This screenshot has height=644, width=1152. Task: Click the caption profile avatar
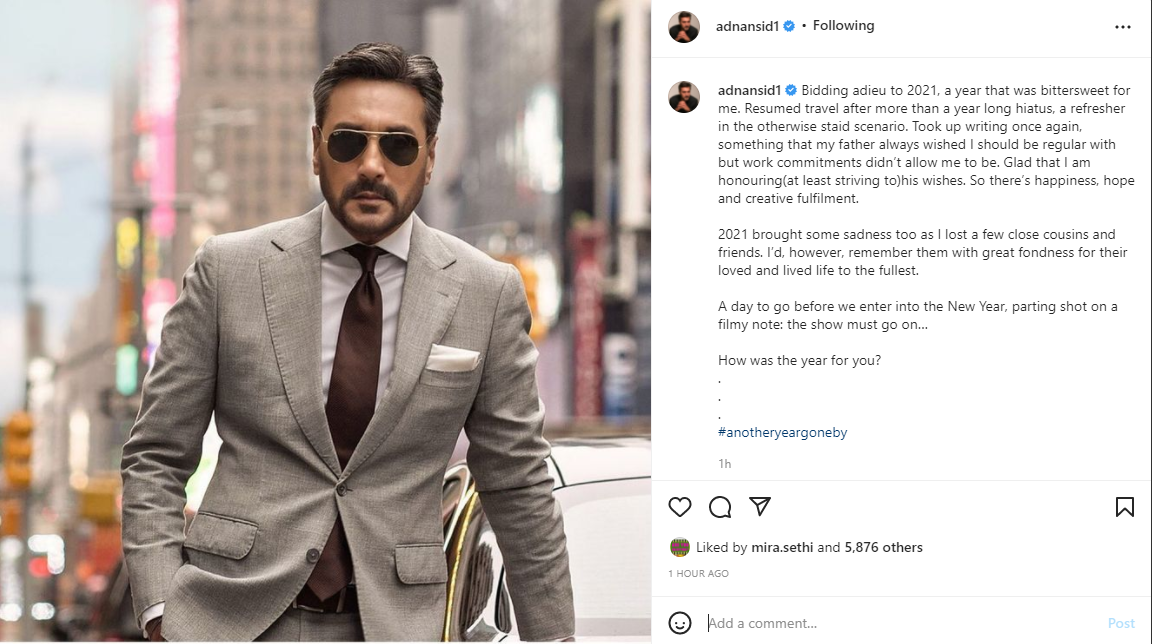point(684,97)
